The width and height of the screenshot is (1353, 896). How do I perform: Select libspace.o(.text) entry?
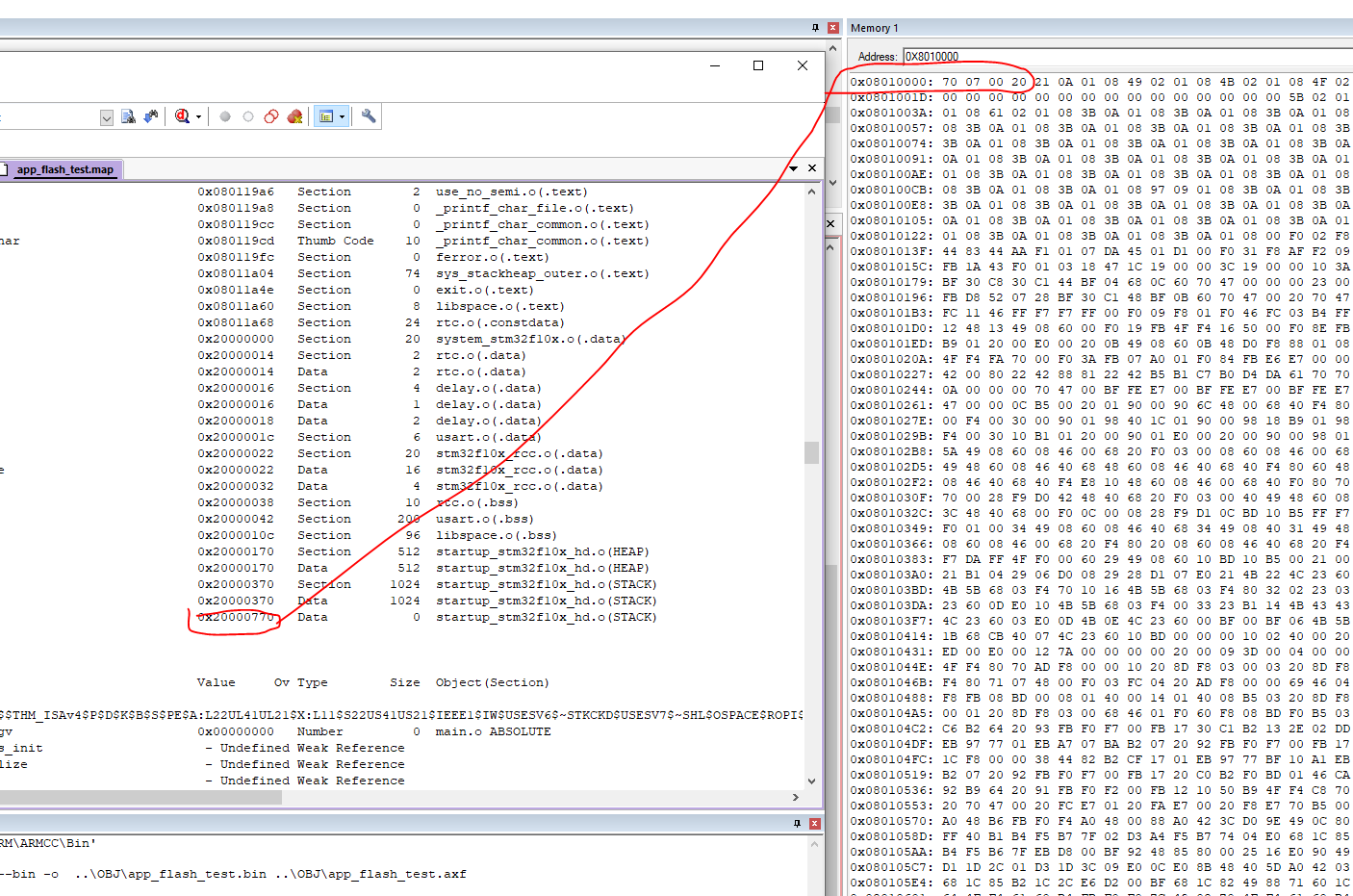[x=499, y=306]
